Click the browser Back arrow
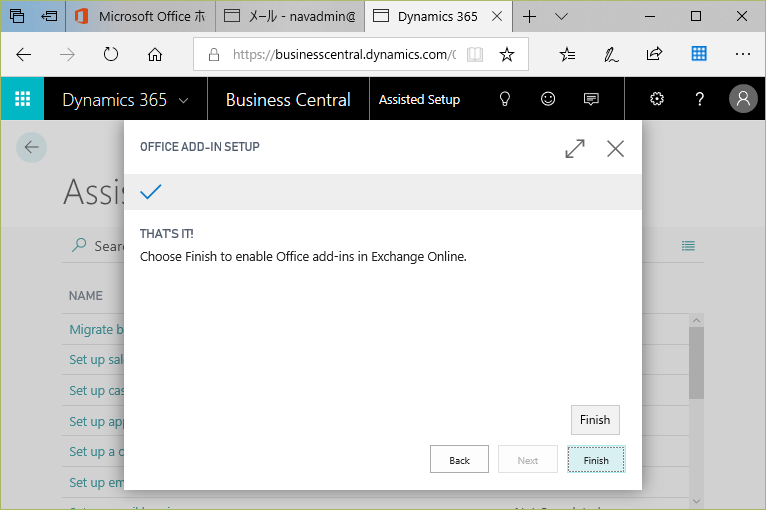Image resolution: width=766 pixels, height=510 pixels. [x=23, y=54]
